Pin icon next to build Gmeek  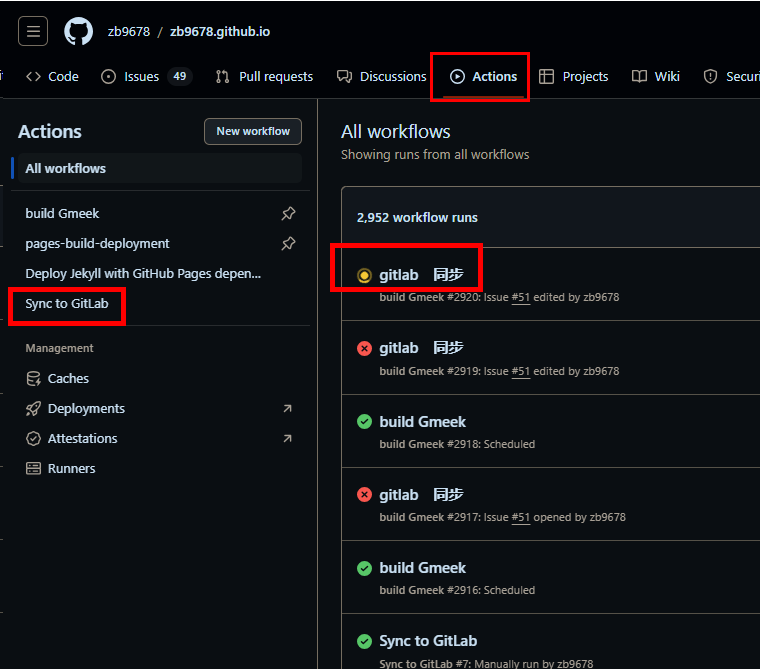(288, 213)
